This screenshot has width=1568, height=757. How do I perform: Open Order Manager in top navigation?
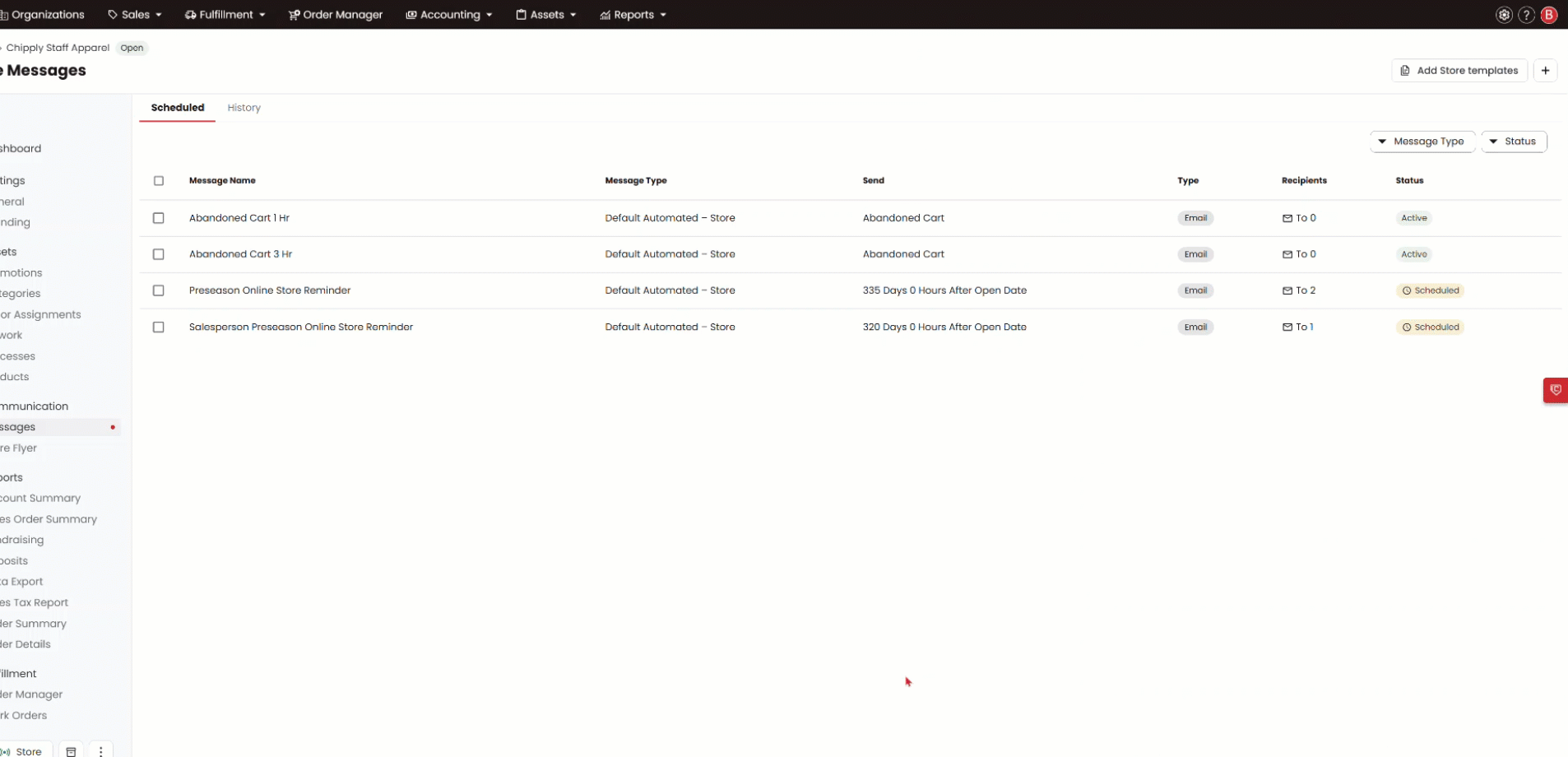tap(336, 15)
